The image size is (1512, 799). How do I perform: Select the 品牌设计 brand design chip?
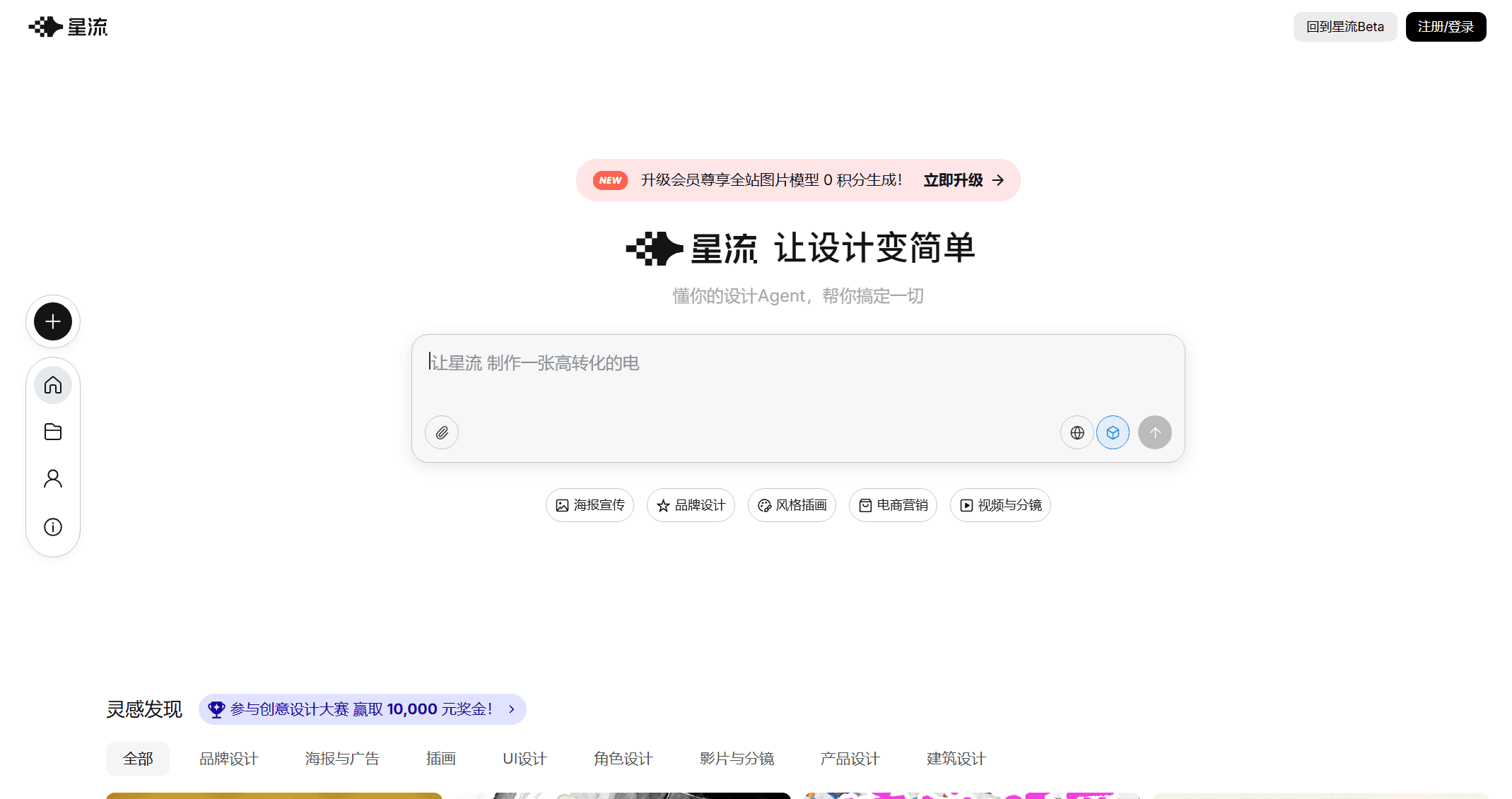[x=691, y=504]
